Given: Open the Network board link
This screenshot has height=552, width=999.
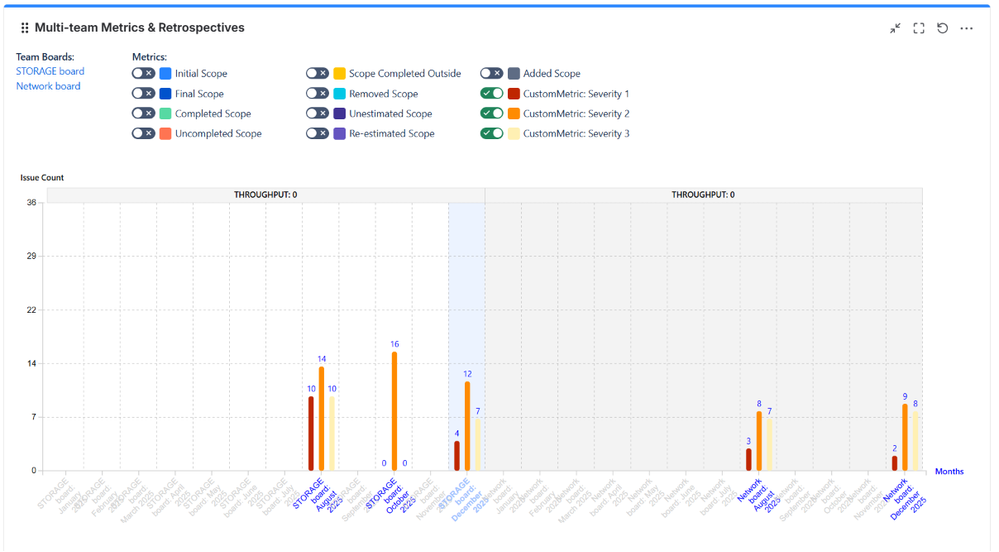Looking at the screenshot, I should coord(48,86).
